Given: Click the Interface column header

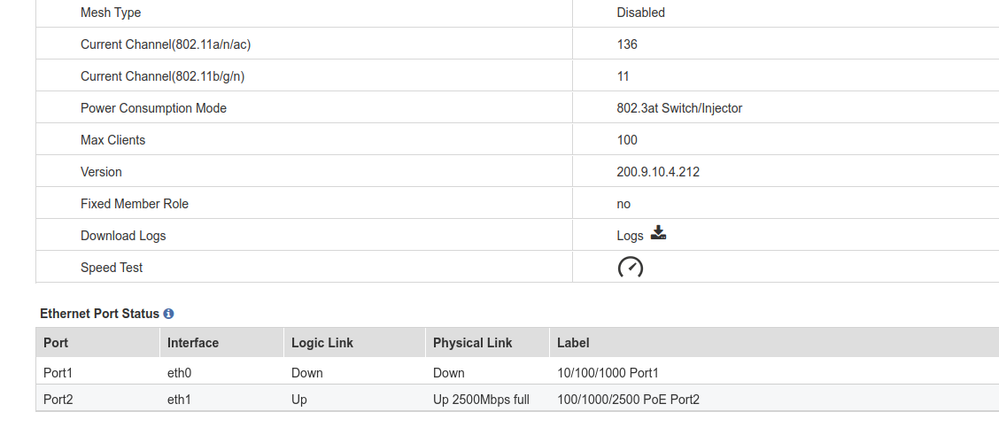Looking at the screenshot, I should [x=193, y=343].
